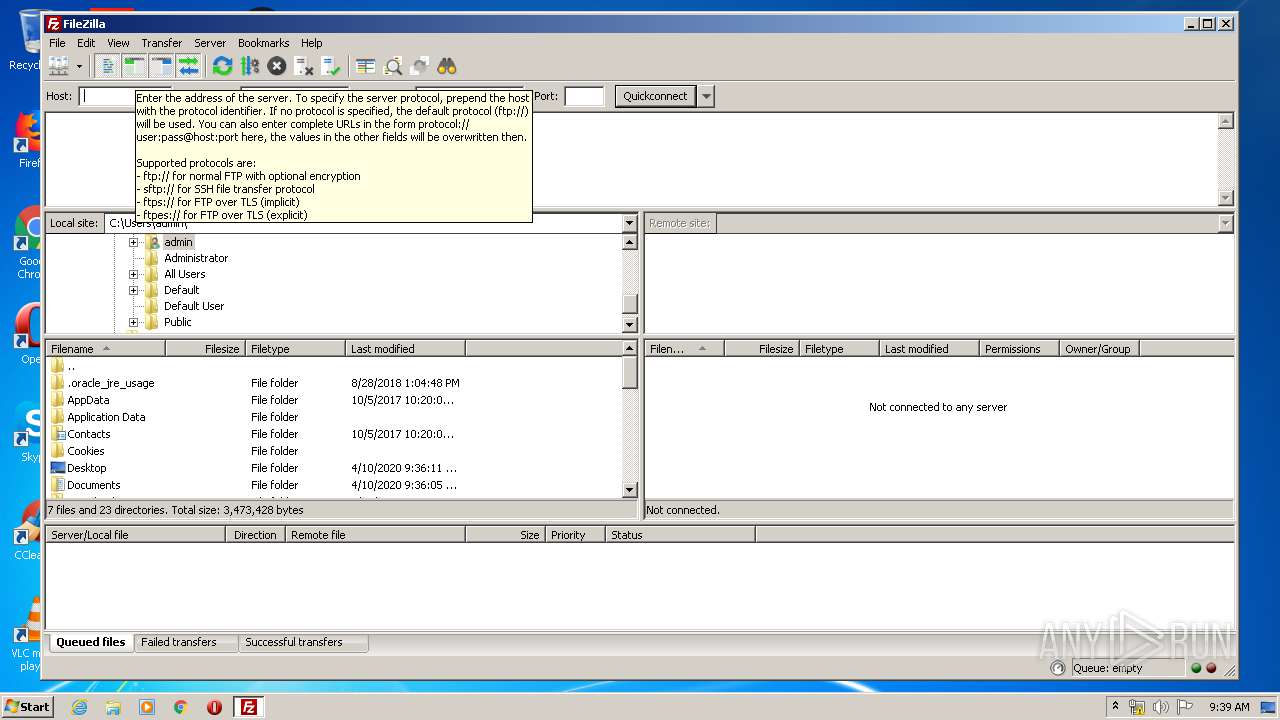Click the FileZilla taskbar button

tap(248, 707)
